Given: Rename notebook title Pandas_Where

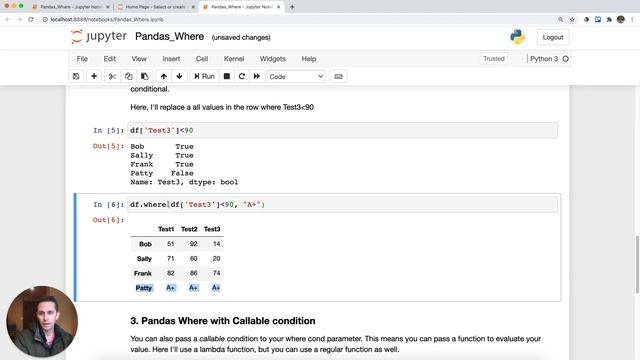Looking at the screenshot, I should click(169, 37).
